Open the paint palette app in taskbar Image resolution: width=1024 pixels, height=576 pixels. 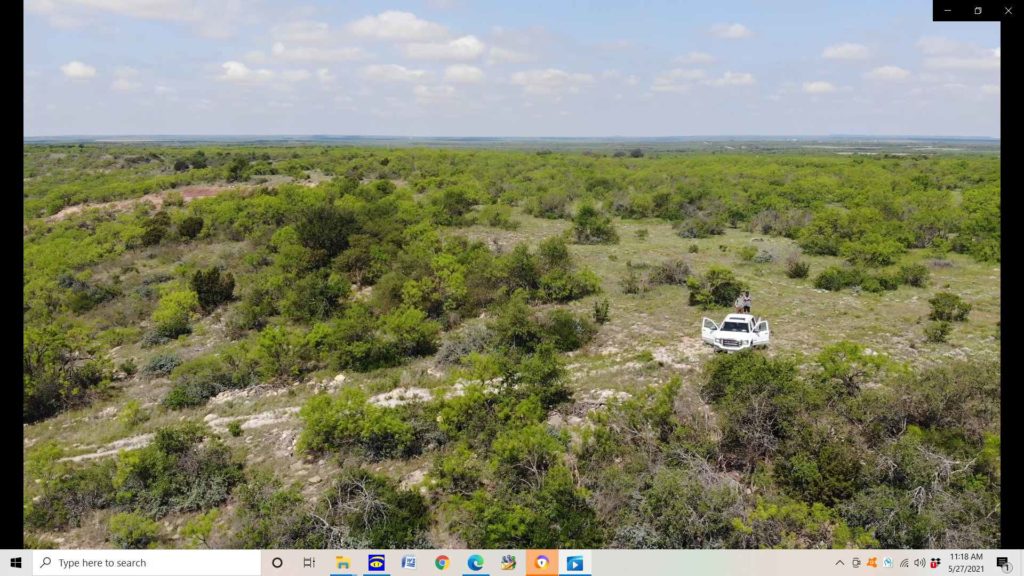click(509, 562)
